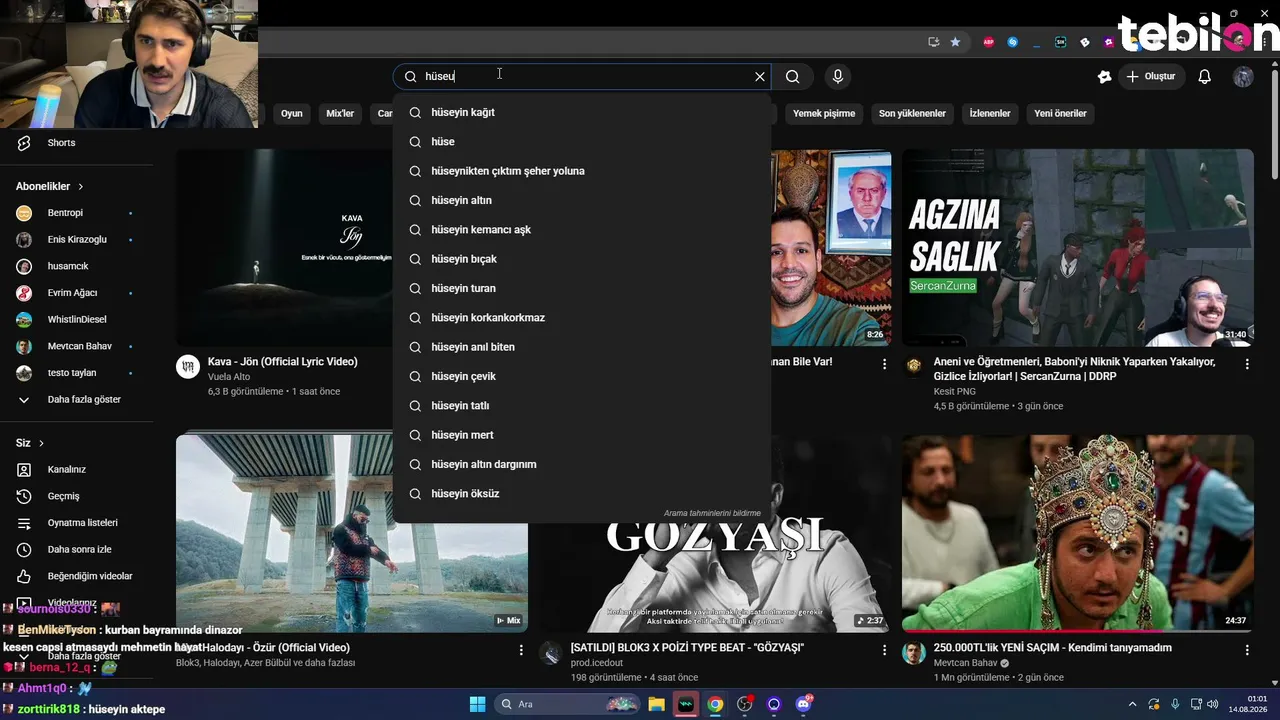Bookmark this page with the star
This screenshot has width=1280, height=720.
(955, 42)
